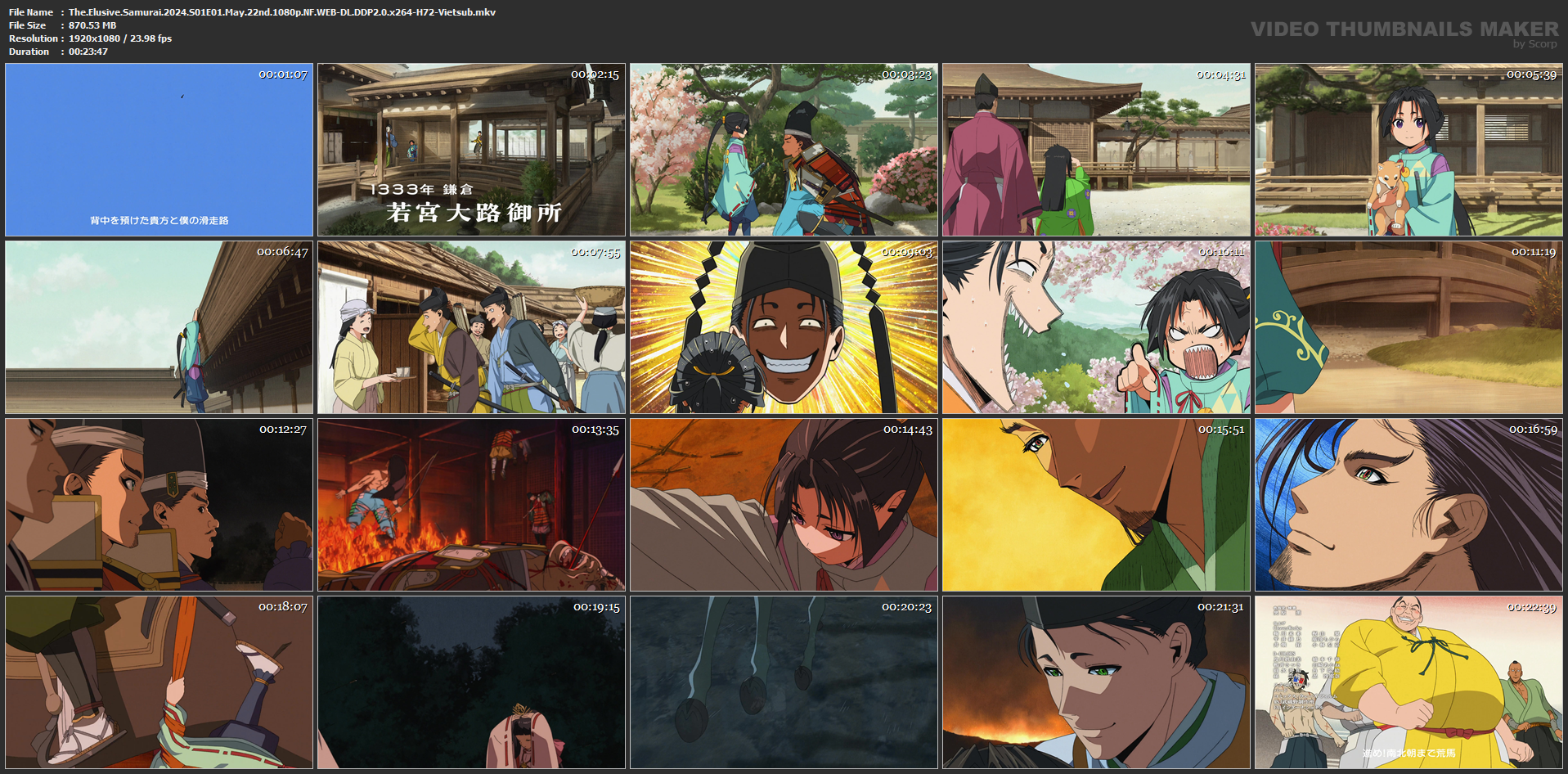Select the thumbnail timestamped 00:19:15
This screenshot has width=1568, height=774.
coord(472,682)
